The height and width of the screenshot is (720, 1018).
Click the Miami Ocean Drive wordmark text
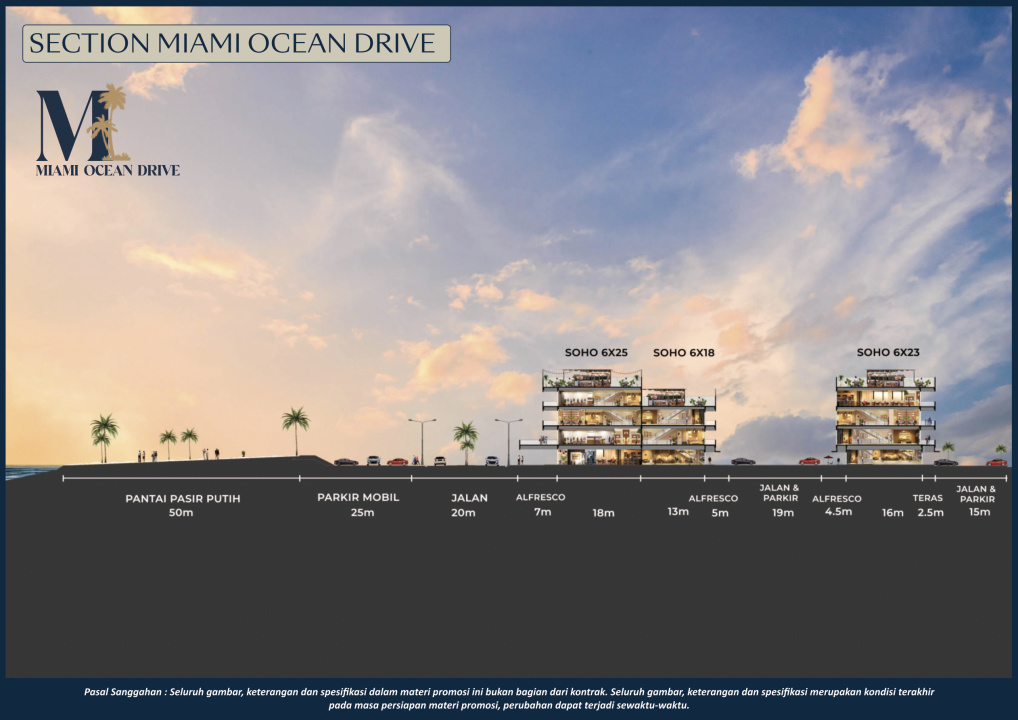click(x=107, y=171)
